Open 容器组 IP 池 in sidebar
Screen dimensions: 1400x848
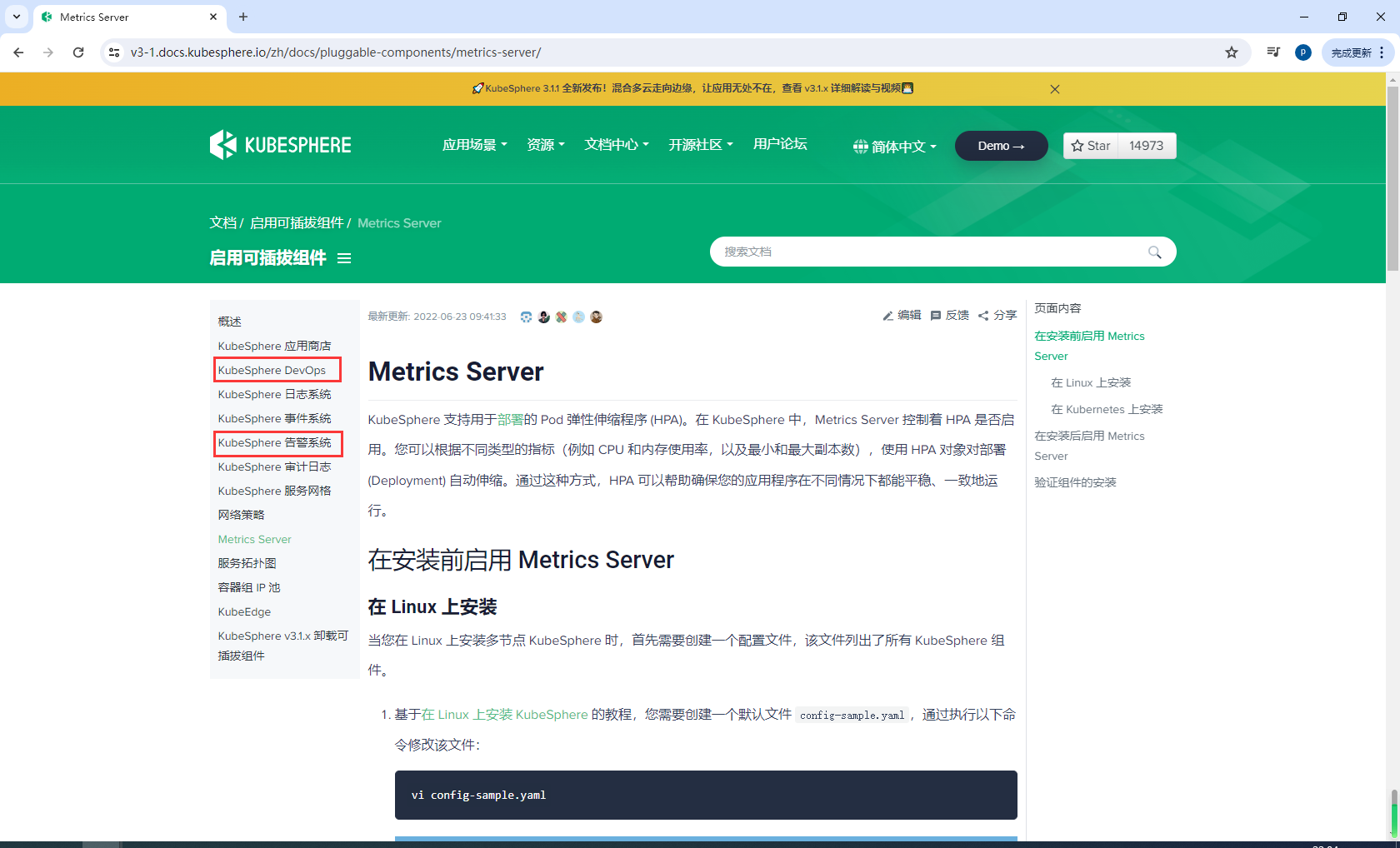pyautogui.click(x=249, y=587)
